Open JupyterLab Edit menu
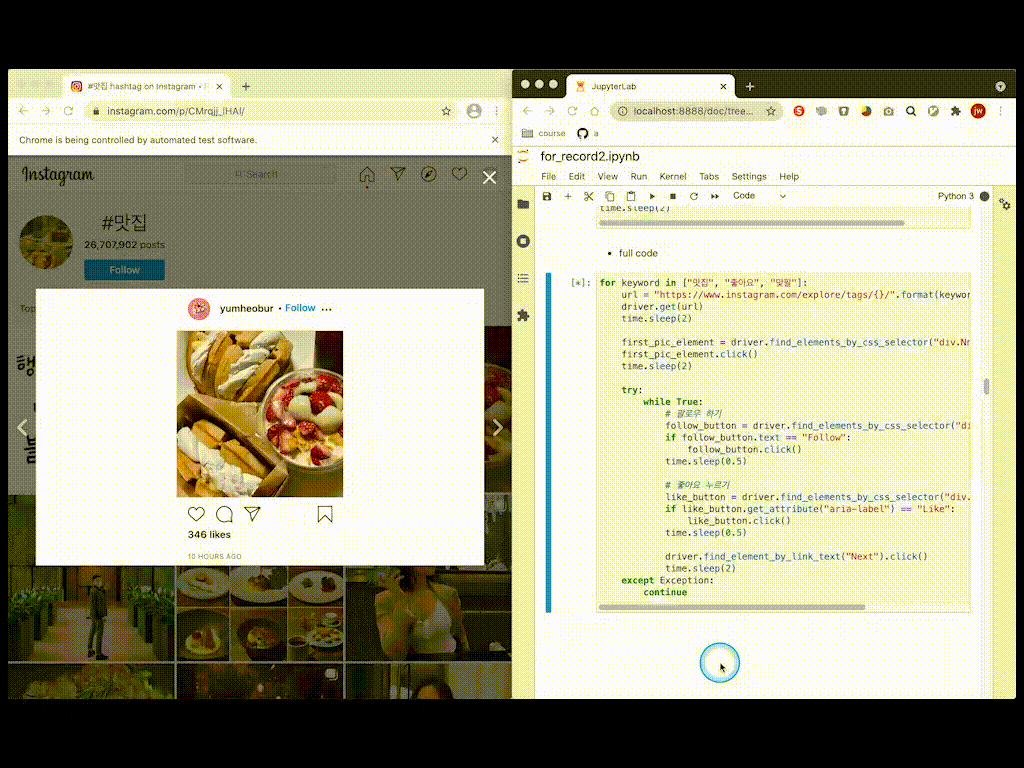The height and width of the screenshot is (768, 1024). click(577, 176)
